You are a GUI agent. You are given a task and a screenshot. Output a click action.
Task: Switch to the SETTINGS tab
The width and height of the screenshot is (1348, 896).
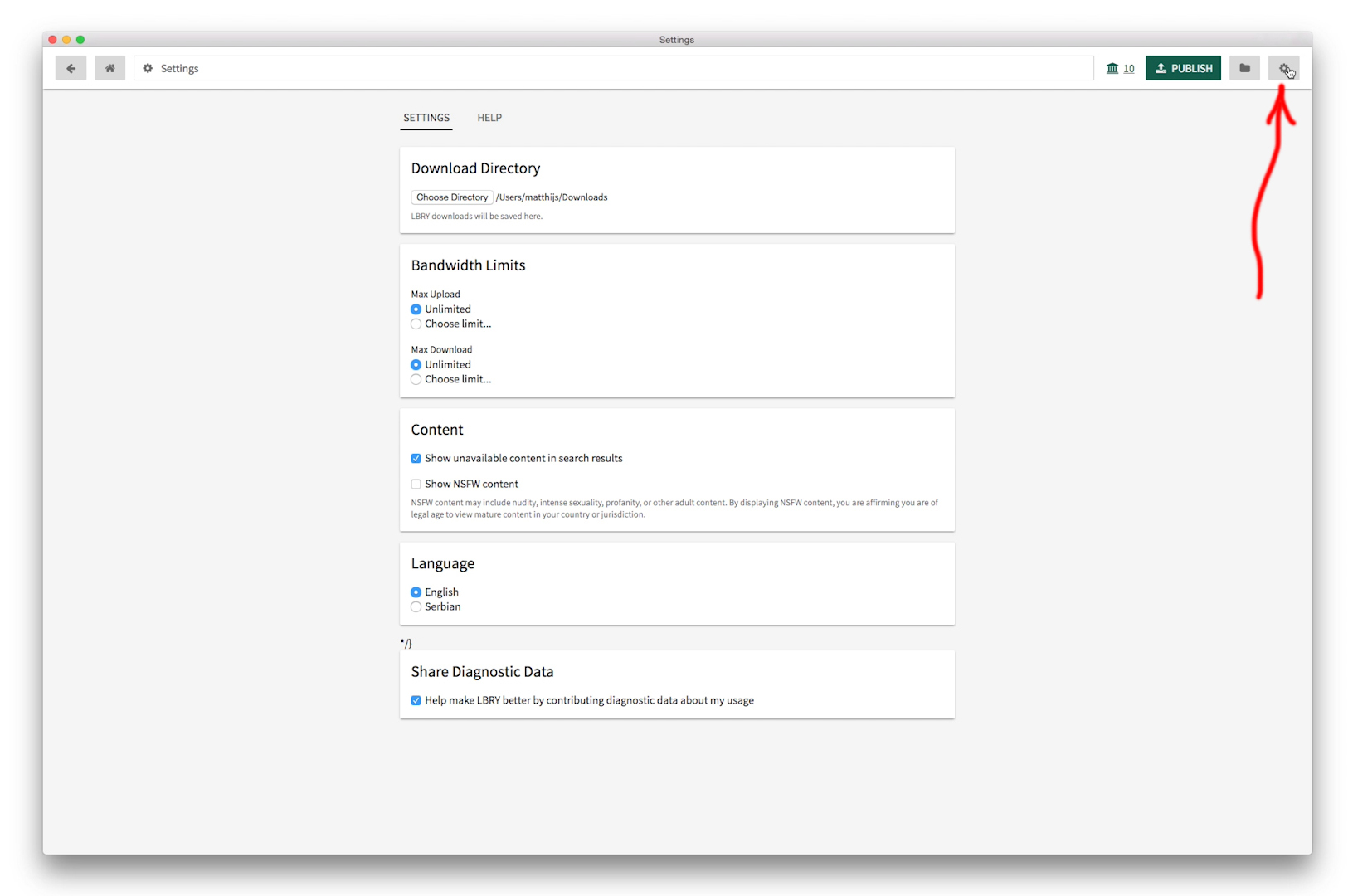pyautogui.click(x=426, y=118)
